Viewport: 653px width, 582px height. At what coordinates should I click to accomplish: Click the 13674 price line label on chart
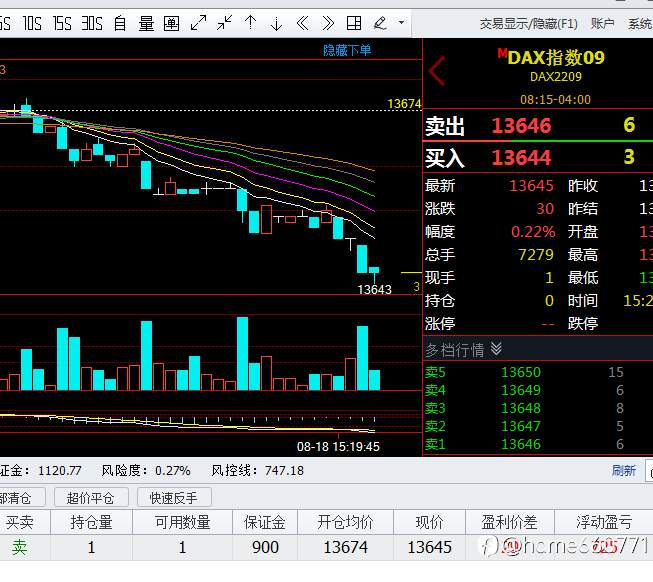[x=404, y=104]
